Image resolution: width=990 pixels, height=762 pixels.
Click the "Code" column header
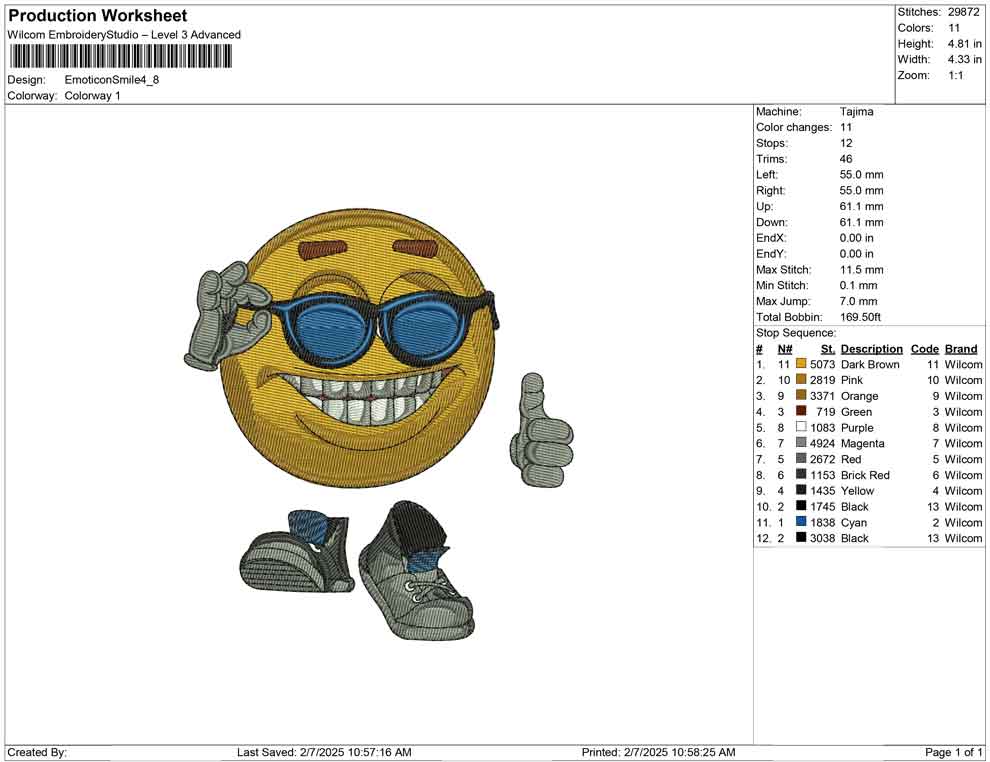tap(925, 349)
